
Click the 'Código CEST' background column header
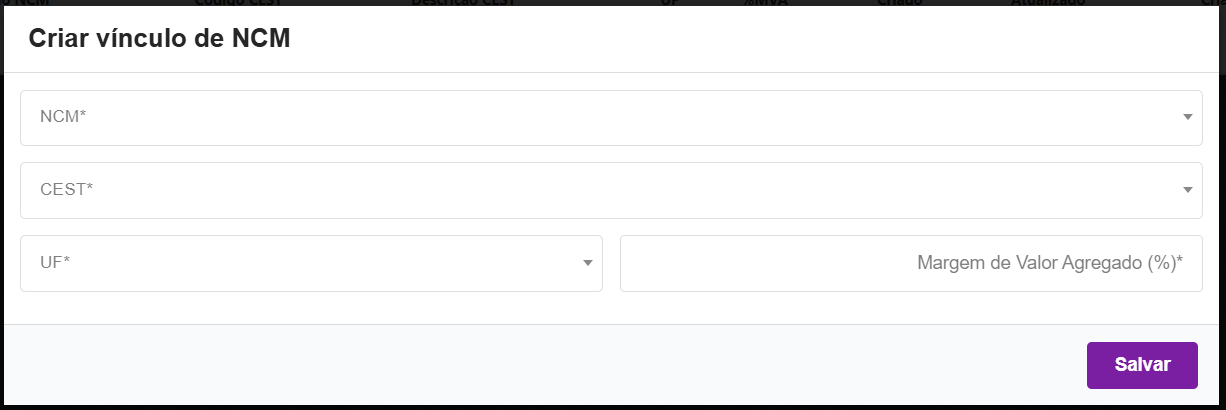point(235,3)
